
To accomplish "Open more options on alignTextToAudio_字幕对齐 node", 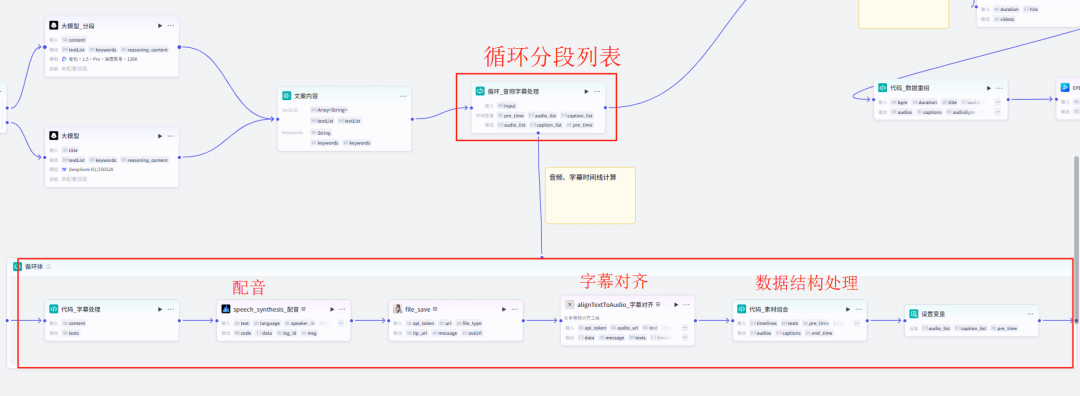I will click(687, 304).
